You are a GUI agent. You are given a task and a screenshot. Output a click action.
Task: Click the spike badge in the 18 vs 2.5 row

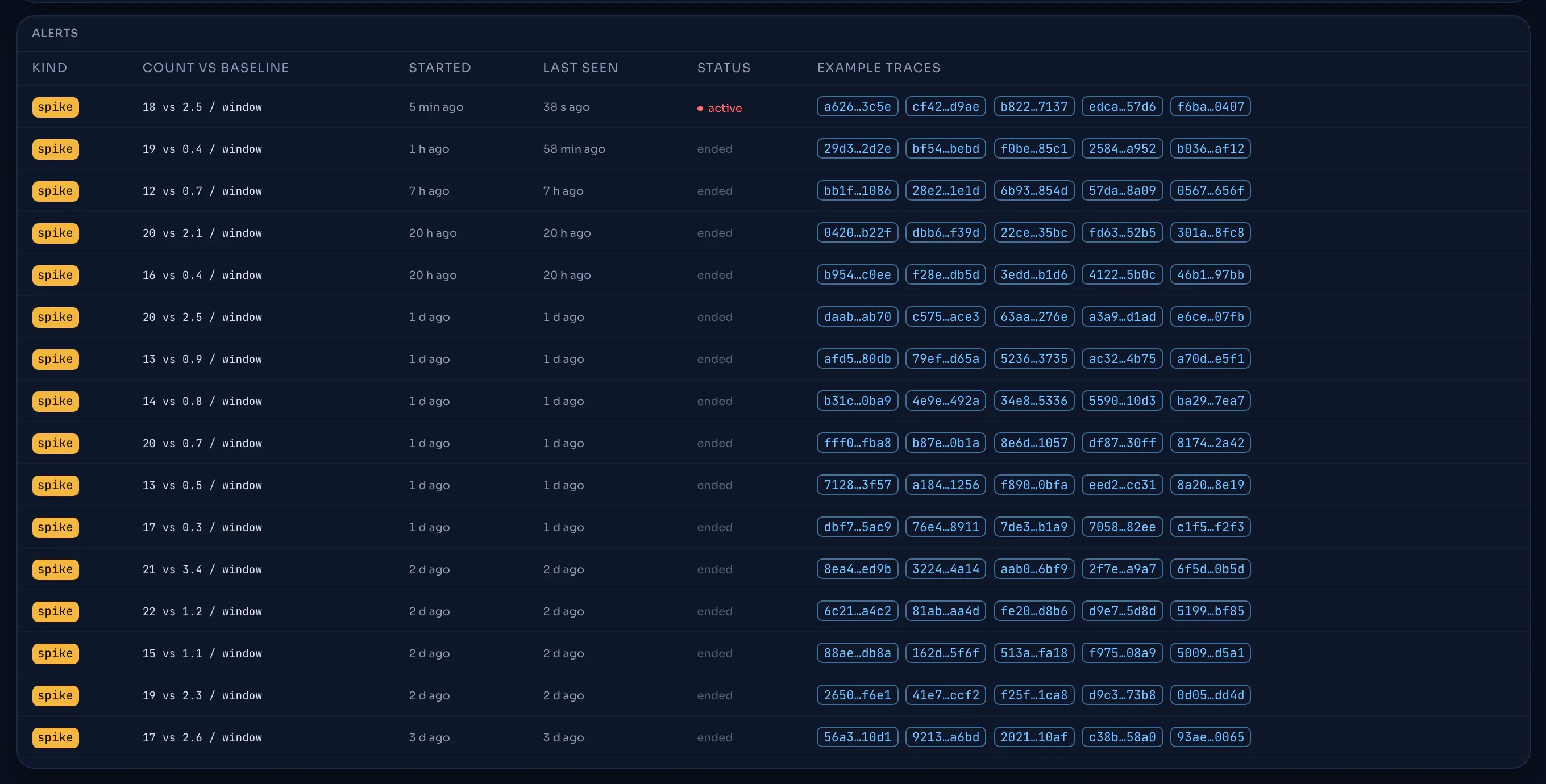(x=55, y=107)
